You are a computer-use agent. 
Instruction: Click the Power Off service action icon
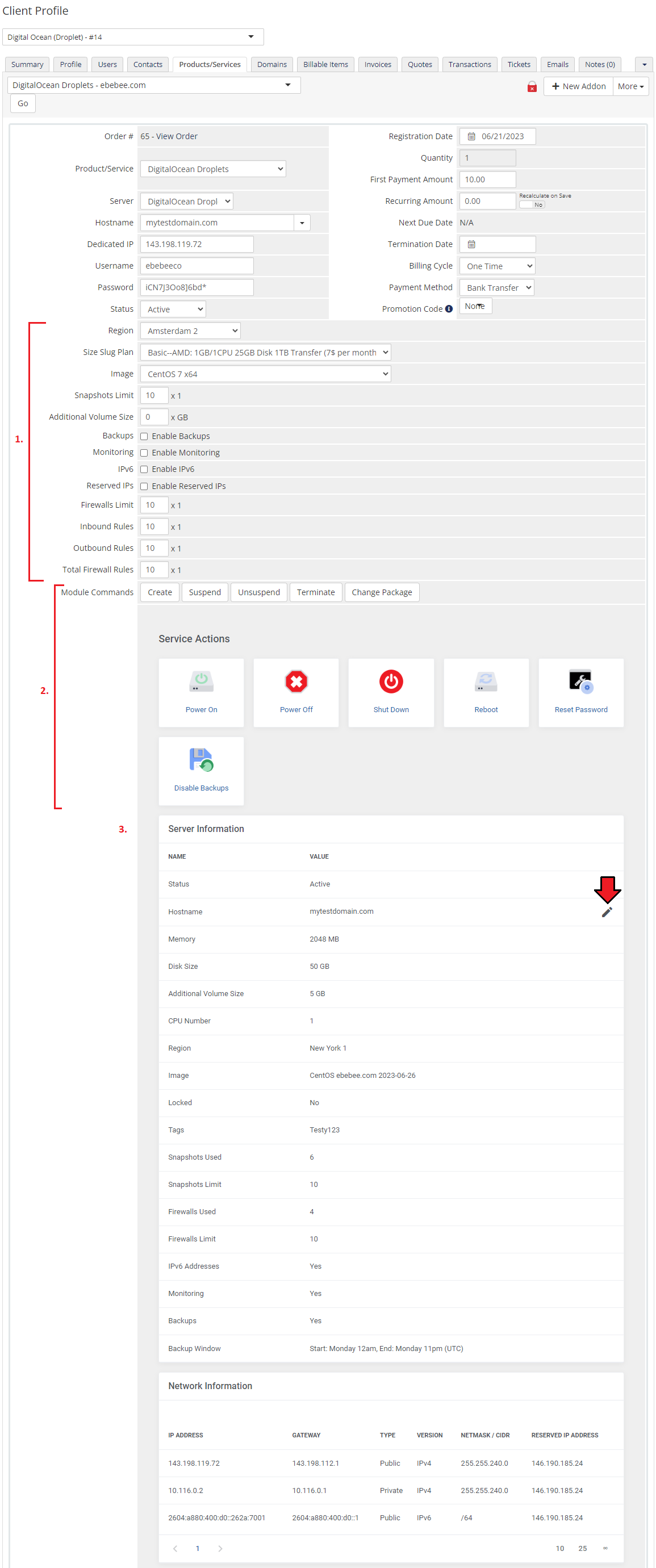point(296,681)
